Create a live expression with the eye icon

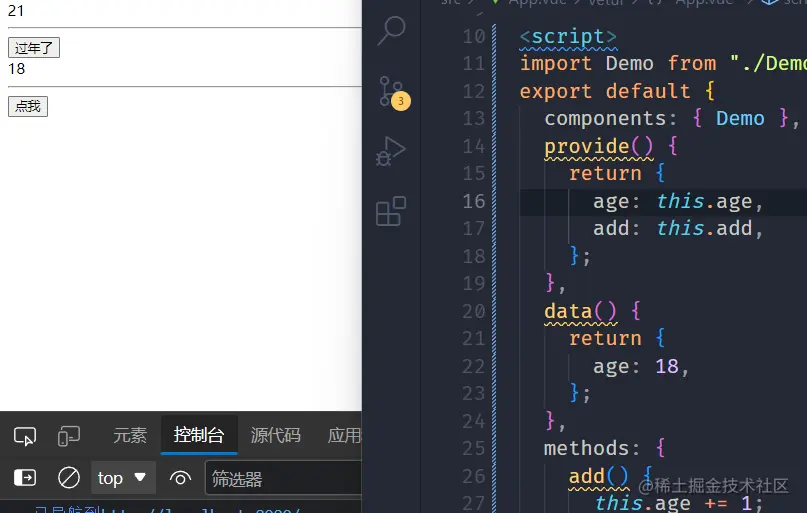180,479
